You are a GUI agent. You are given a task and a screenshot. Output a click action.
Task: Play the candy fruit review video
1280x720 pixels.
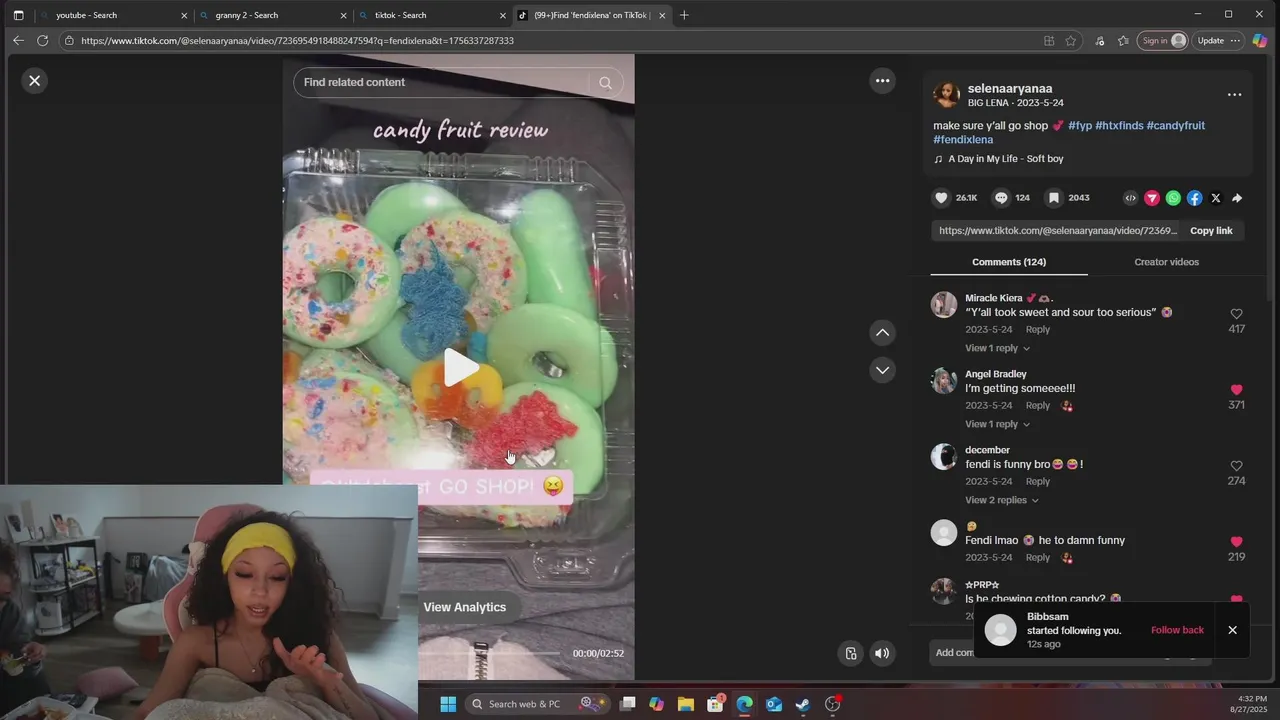pyautogui.click(x=460, y=368)
